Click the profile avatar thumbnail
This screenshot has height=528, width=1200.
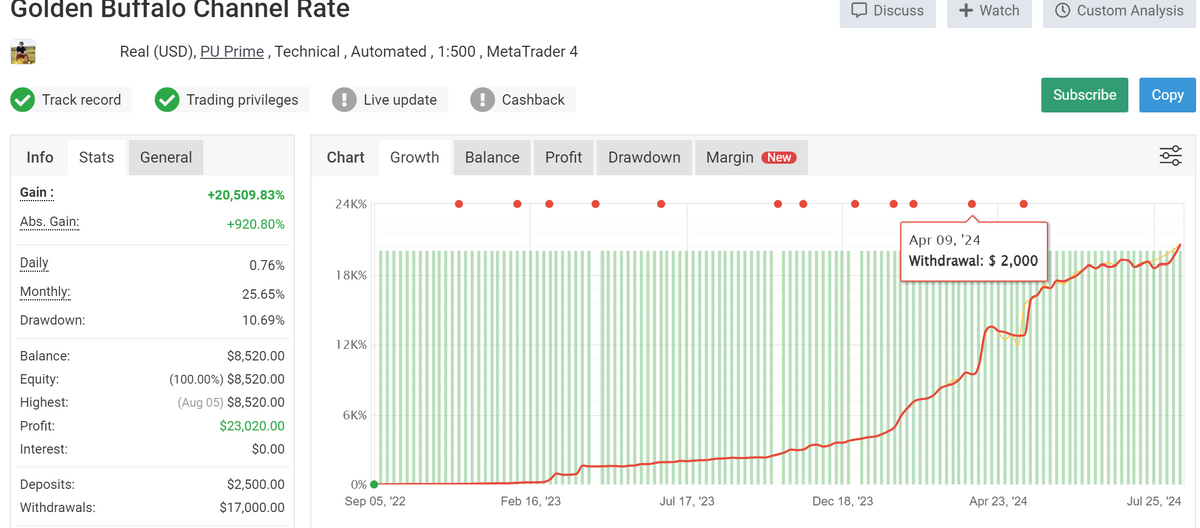[x=23, y=52]
